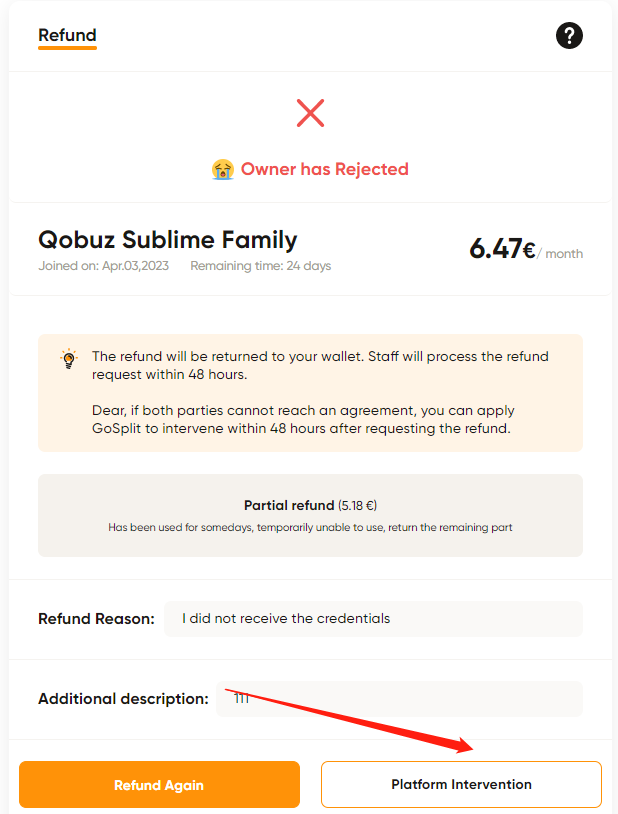Click the crying face emoji icon
618x814 pixels.
(223, 169)
